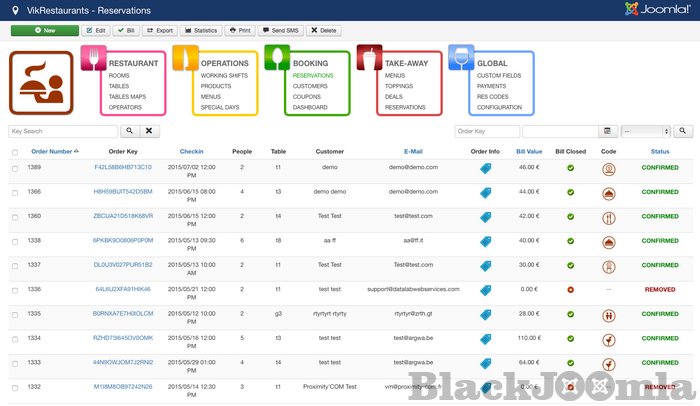
Task: Click the VikRestaurants waiter logo
Action: pyautogui.click(x=41, y=83)
